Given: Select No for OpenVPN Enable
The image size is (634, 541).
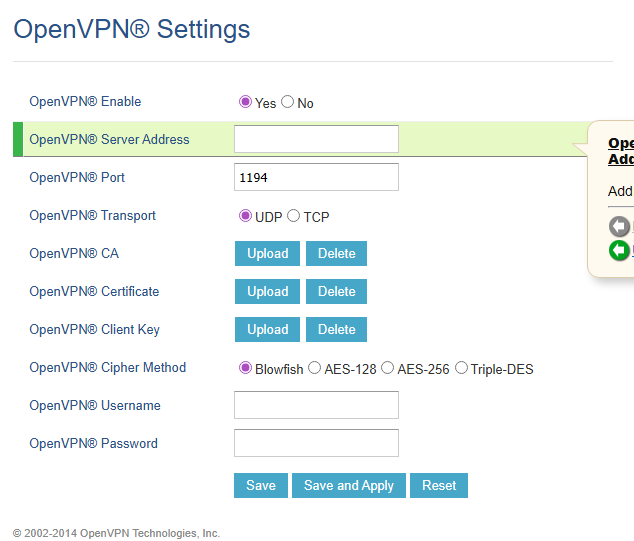Looking at the screenshot, I should coord(288,102).
